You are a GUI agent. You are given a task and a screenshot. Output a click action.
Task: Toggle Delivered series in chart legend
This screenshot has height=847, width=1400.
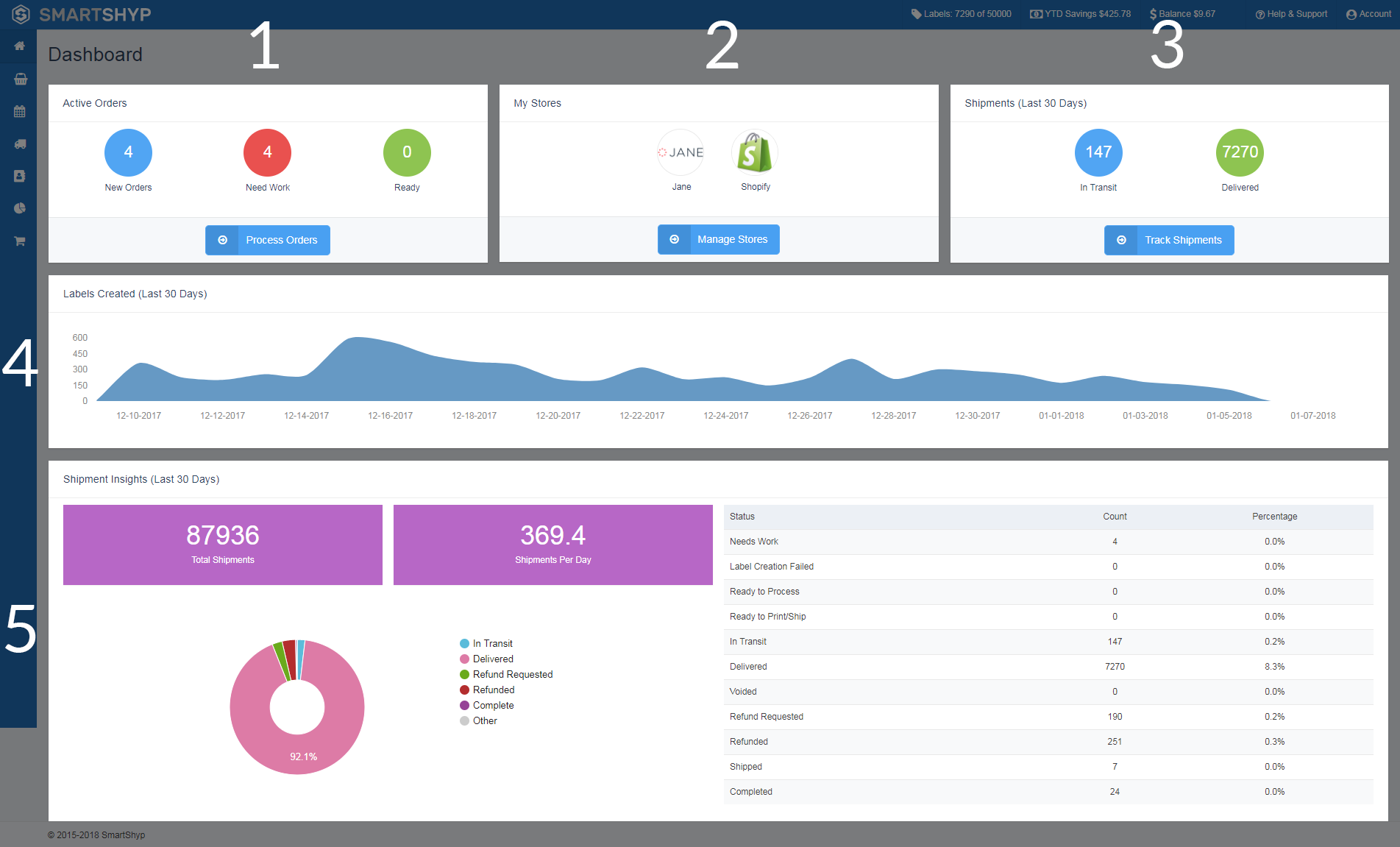click(486, 659)
